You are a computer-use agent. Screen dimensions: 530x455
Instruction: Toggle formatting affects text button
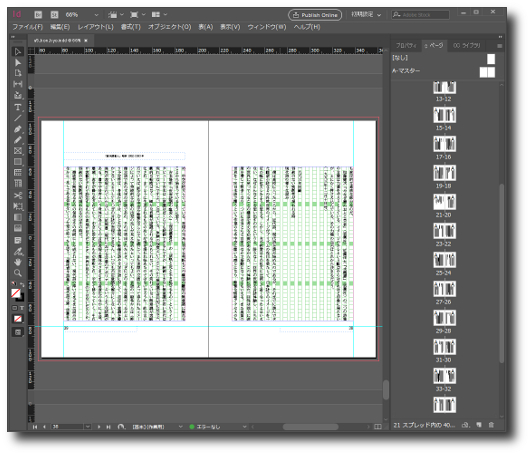coord(22,308)
